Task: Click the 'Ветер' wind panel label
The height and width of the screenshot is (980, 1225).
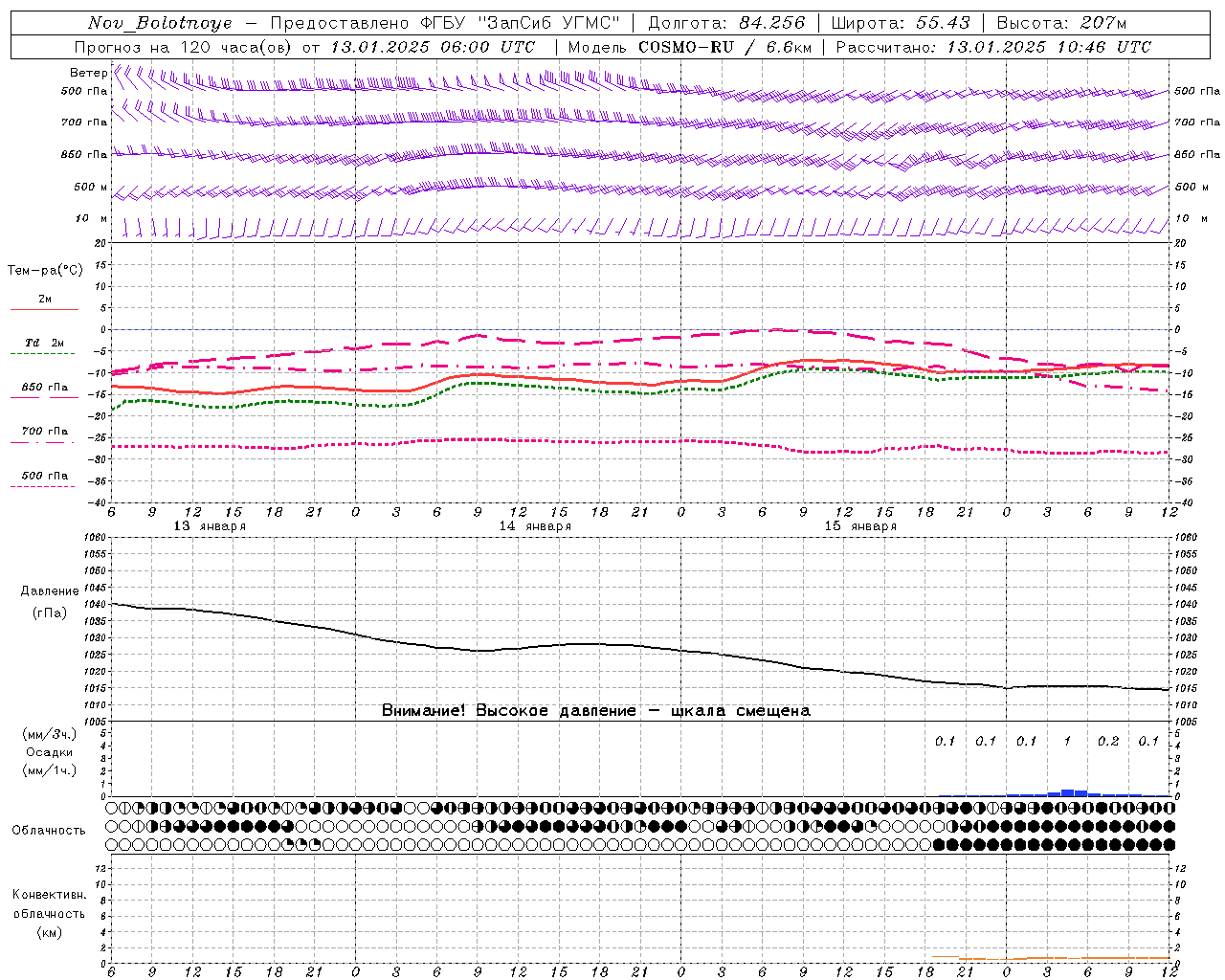Action: [x=89, y=73]
